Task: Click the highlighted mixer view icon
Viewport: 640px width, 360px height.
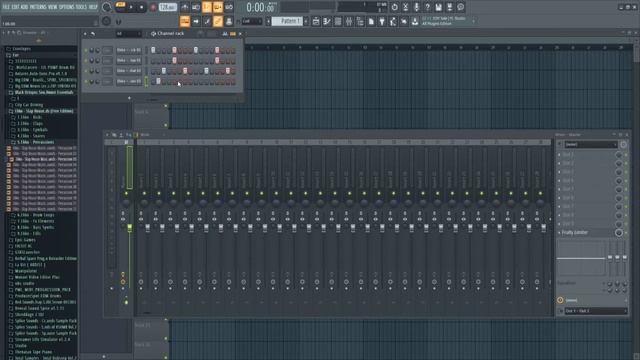Action: point(218,21)
